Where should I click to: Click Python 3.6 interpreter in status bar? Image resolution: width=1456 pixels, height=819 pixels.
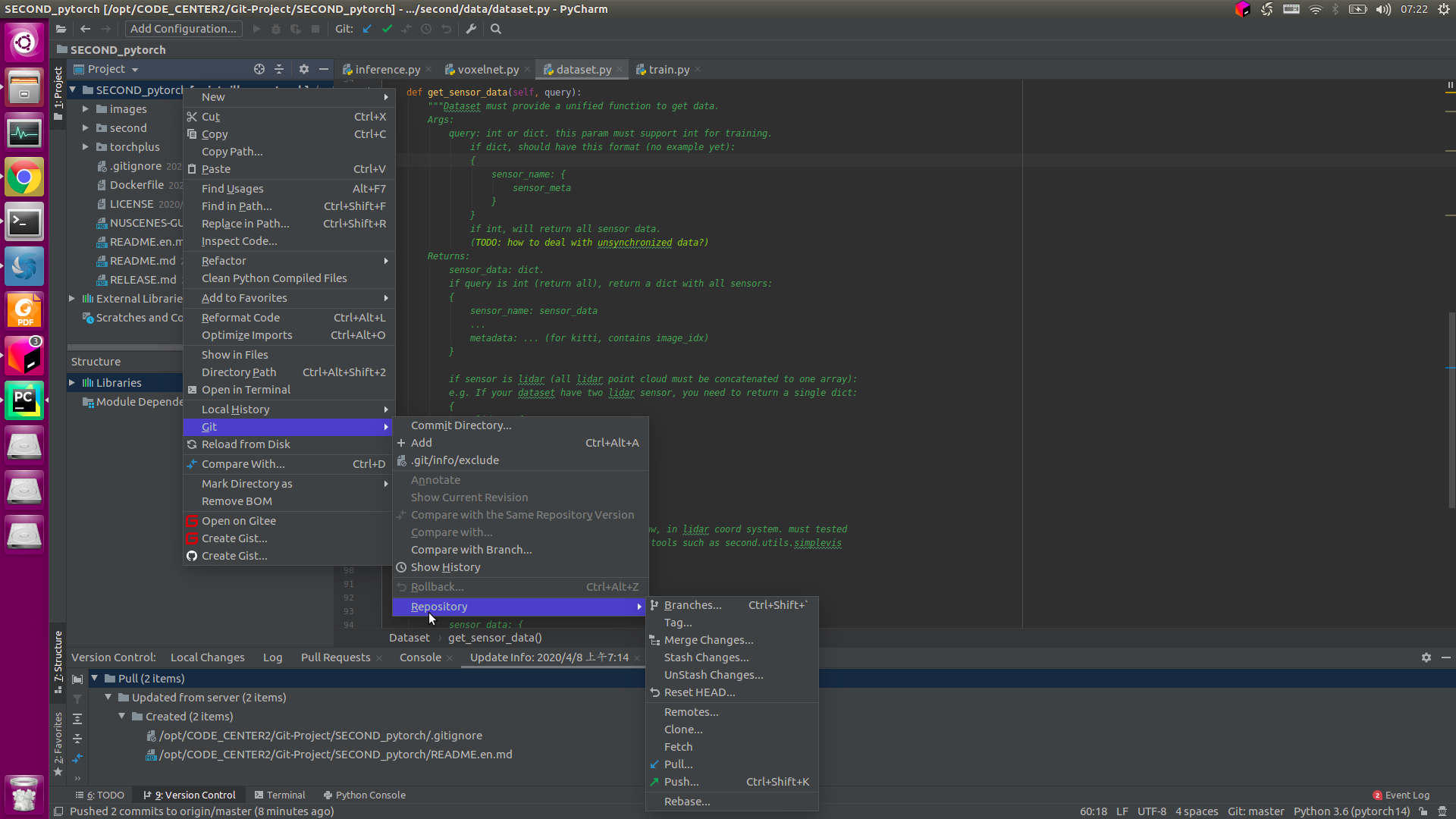pos(1351,811)
